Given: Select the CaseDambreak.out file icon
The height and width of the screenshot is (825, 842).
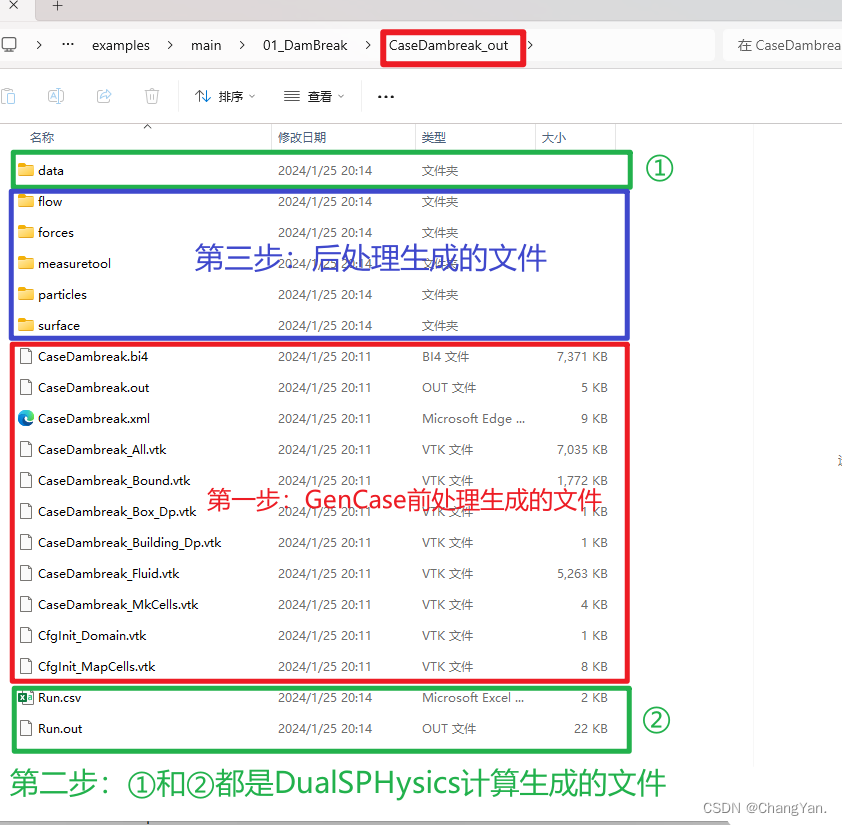Looking at the screenshot, I should pyautogui.click(x=26, y=387).
